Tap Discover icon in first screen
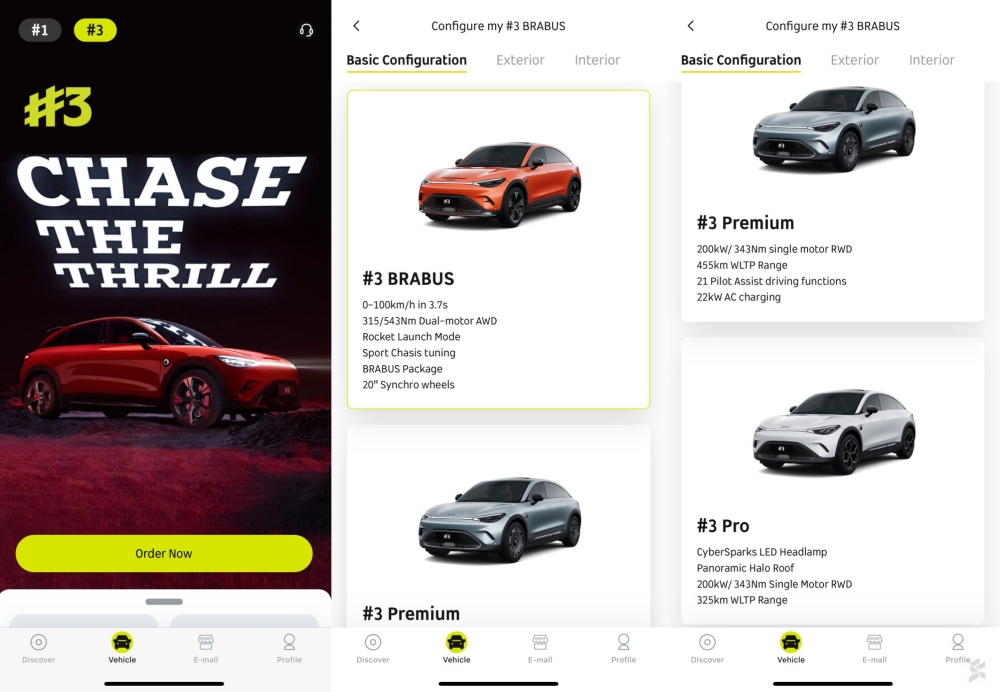This screenshot has height=692, width=1000. coord(39,648)
